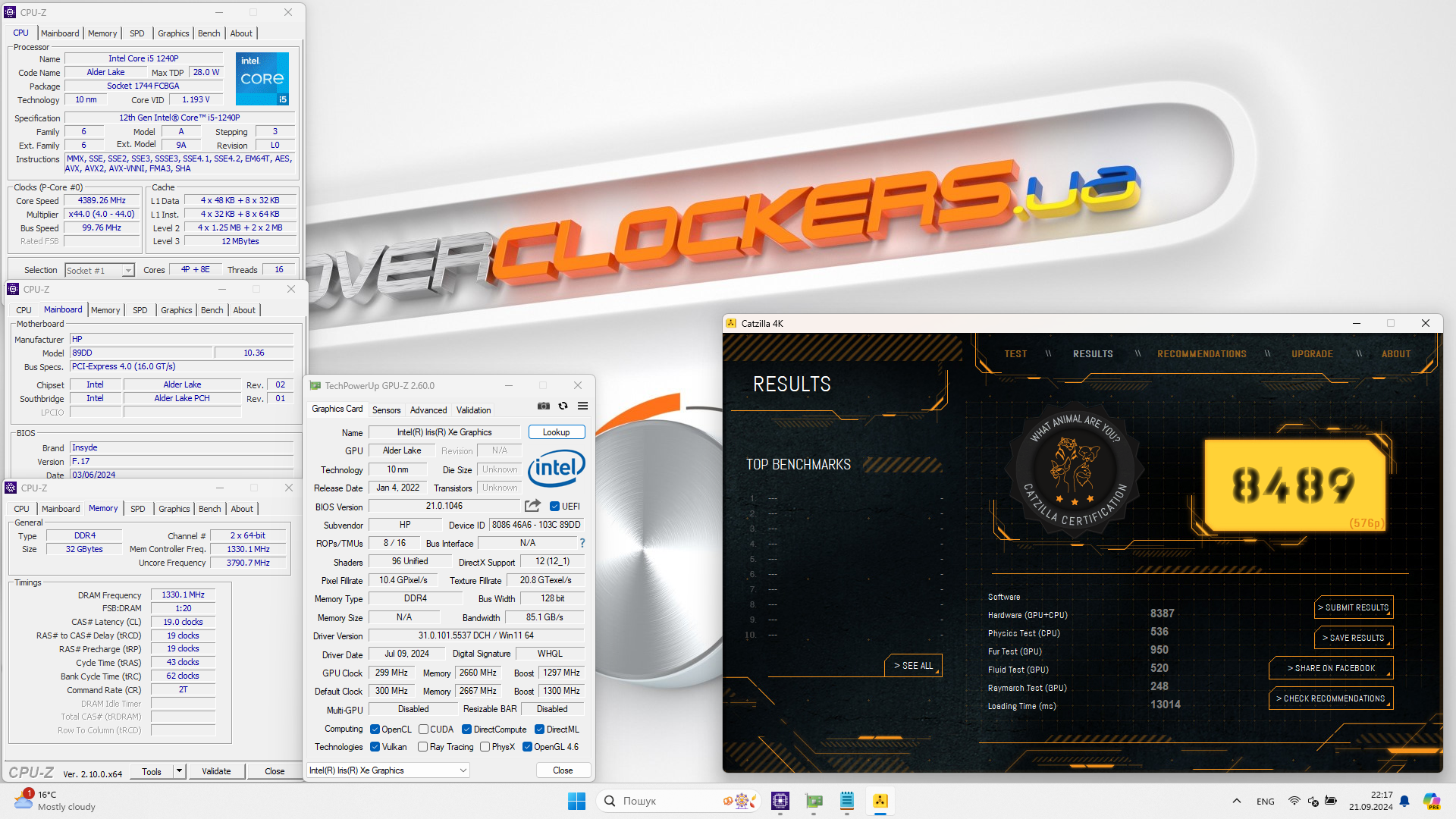This screenshot has width=1456, height=819.
Task: Open the CPU-Z Tools dropdown arrow
Action: coord(179,771)
